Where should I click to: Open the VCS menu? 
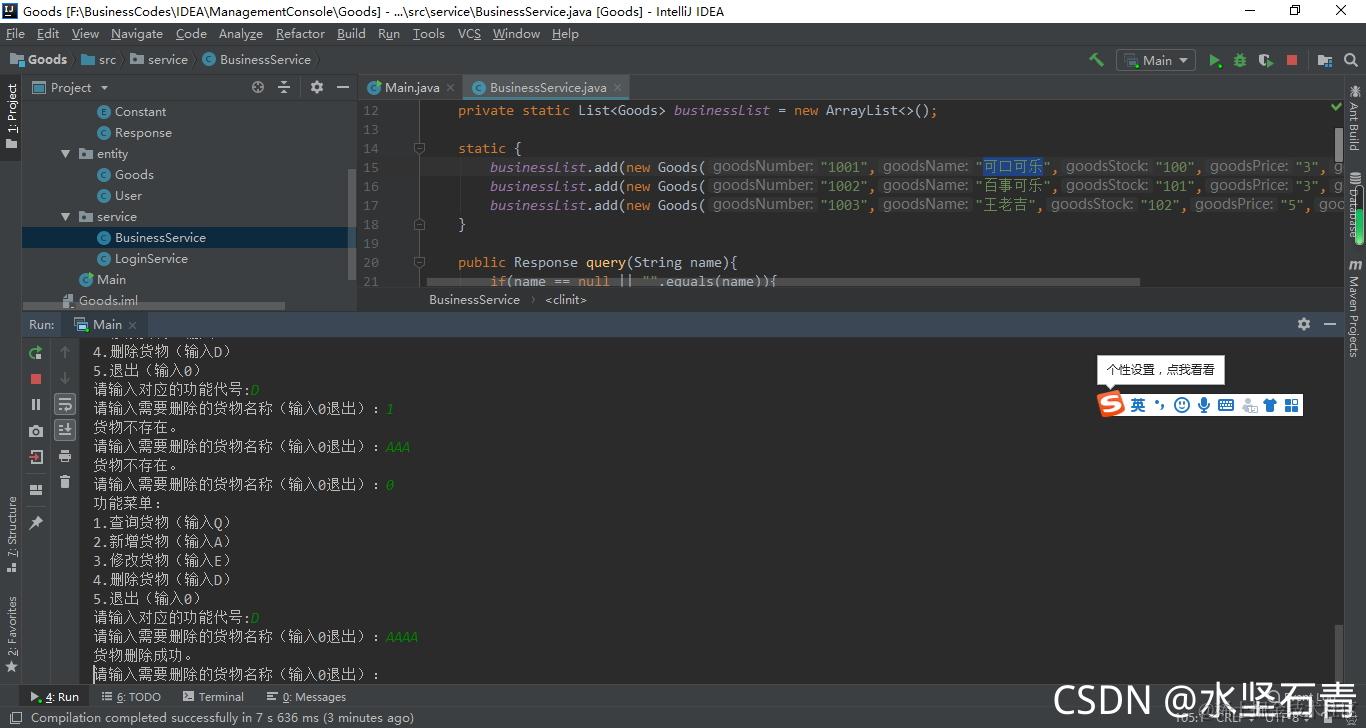pos(469,34)
